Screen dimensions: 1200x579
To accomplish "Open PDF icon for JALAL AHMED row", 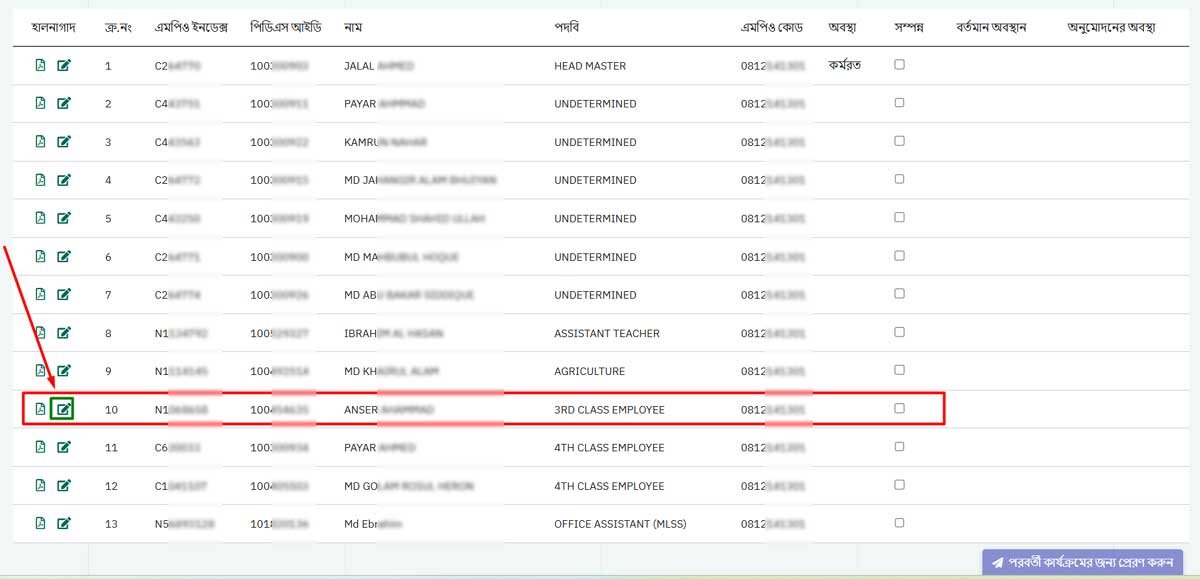I will coord(41,66).
